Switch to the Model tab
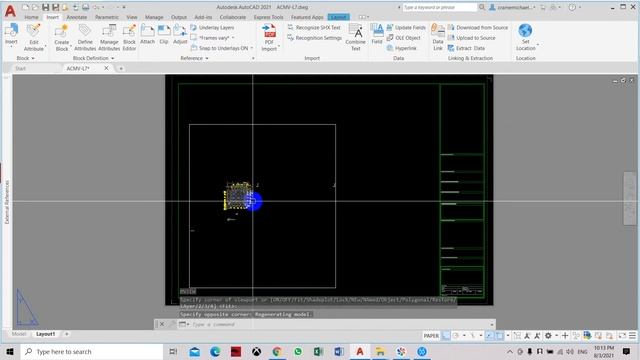The image size is (640, 360). (x=19, y=334)
